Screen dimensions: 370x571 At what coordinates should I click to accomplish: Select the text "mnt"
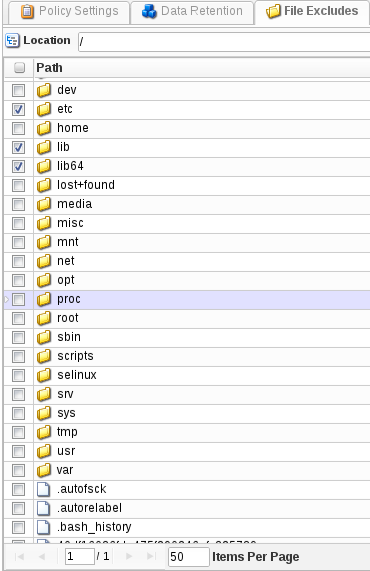click(x=68, y=242)
